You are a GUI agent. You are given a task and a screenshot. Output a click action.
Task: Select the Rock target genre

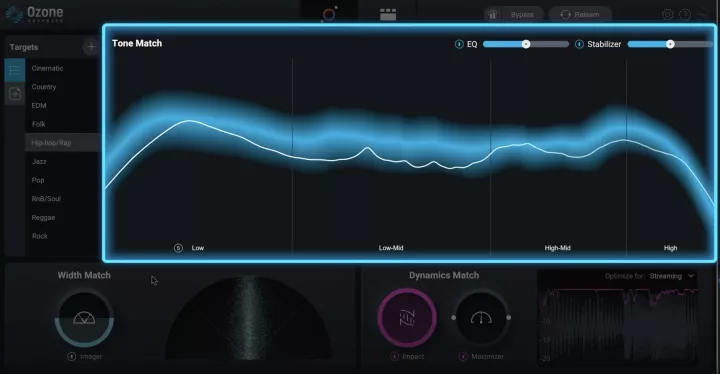[x=40, y=236]
